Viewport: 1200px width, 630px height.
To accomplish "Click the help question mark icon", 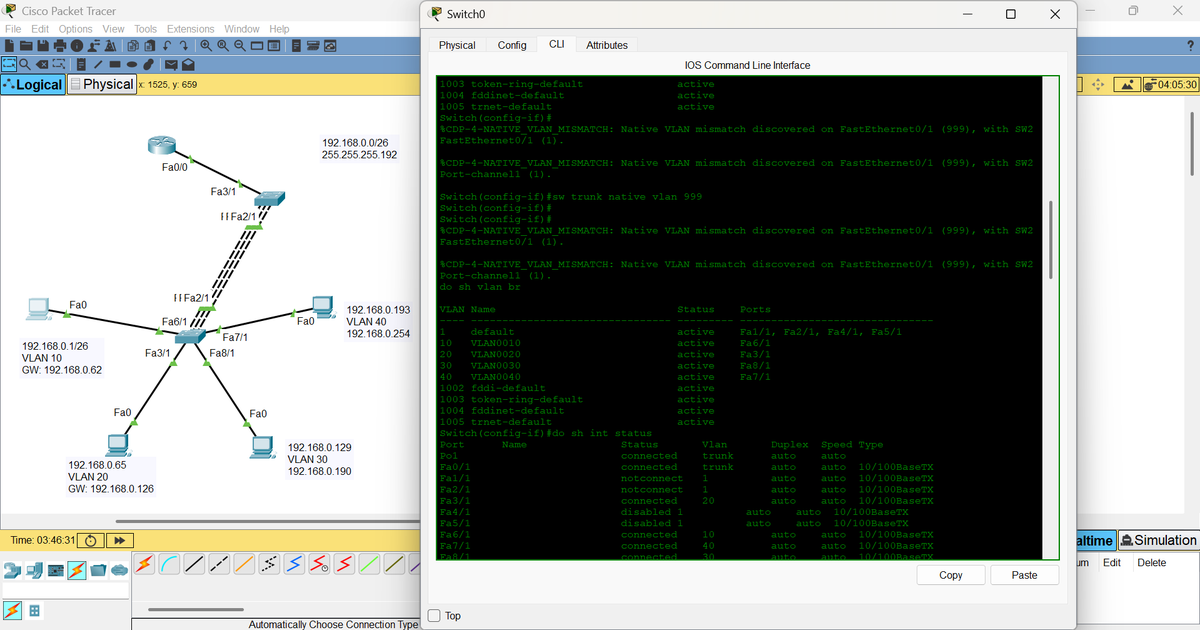I will click(1188, 47).
